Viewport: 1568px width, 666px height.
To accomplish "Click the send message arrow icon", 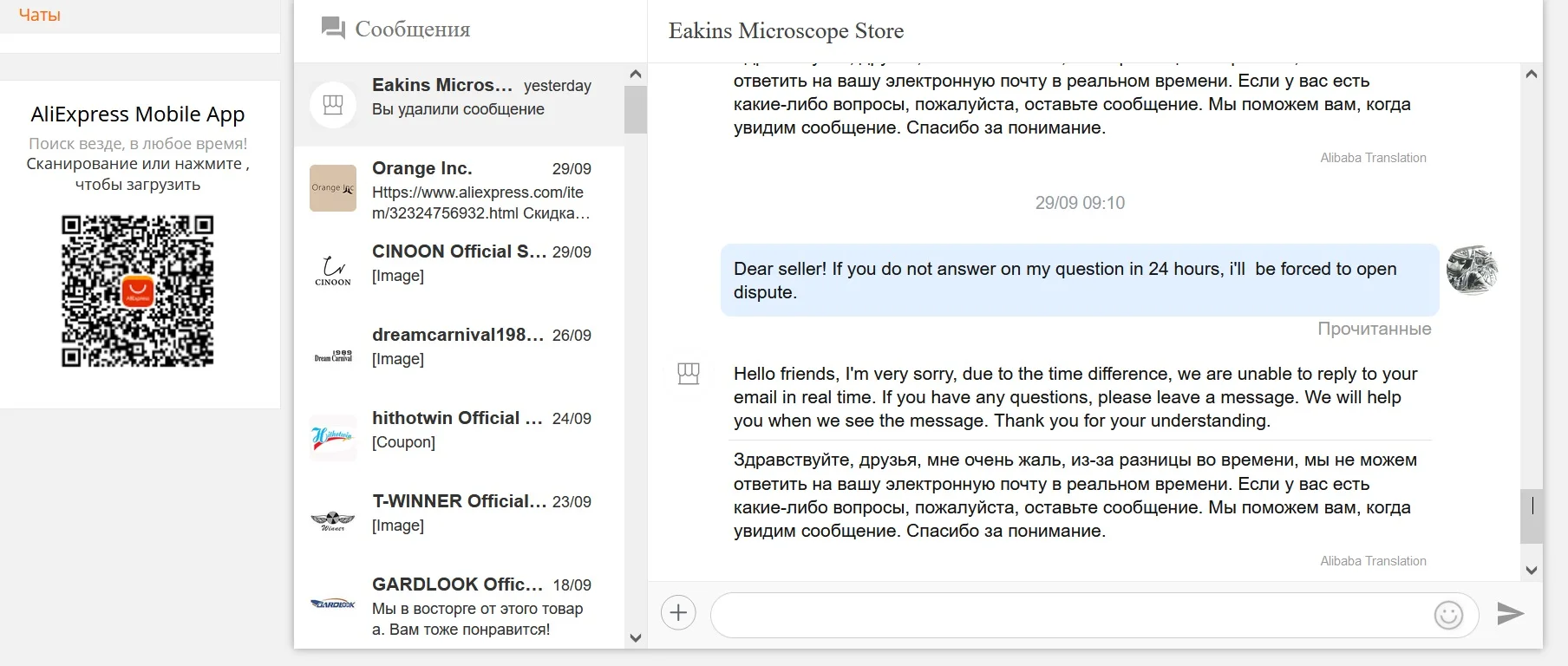I will tap(1510, 614).
